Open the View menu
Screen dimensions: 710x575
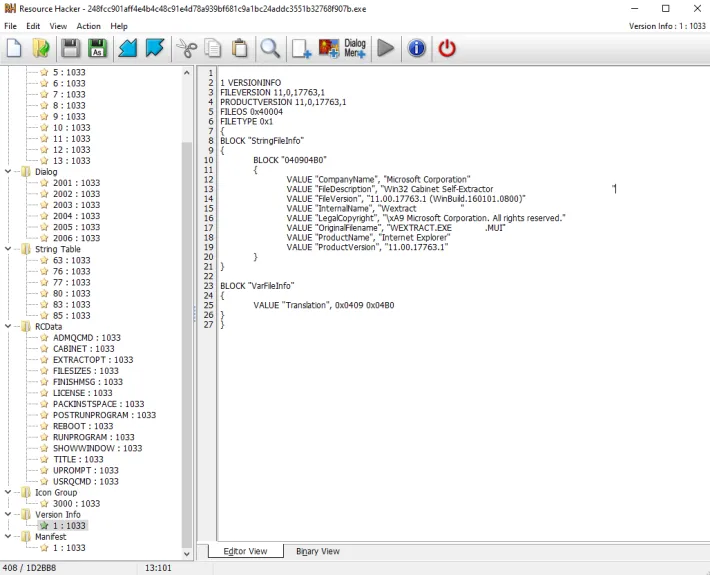[58, 26]
